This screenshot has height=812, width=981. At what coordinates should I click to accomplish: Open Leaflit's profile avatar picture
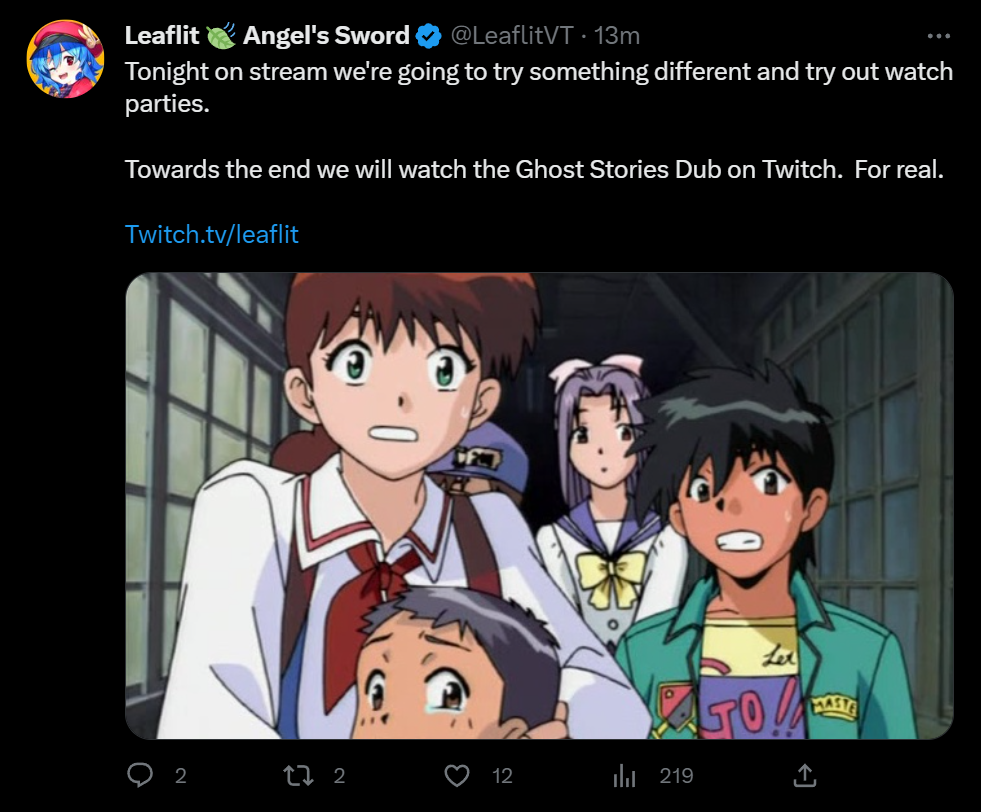click(x=65, y=59)
